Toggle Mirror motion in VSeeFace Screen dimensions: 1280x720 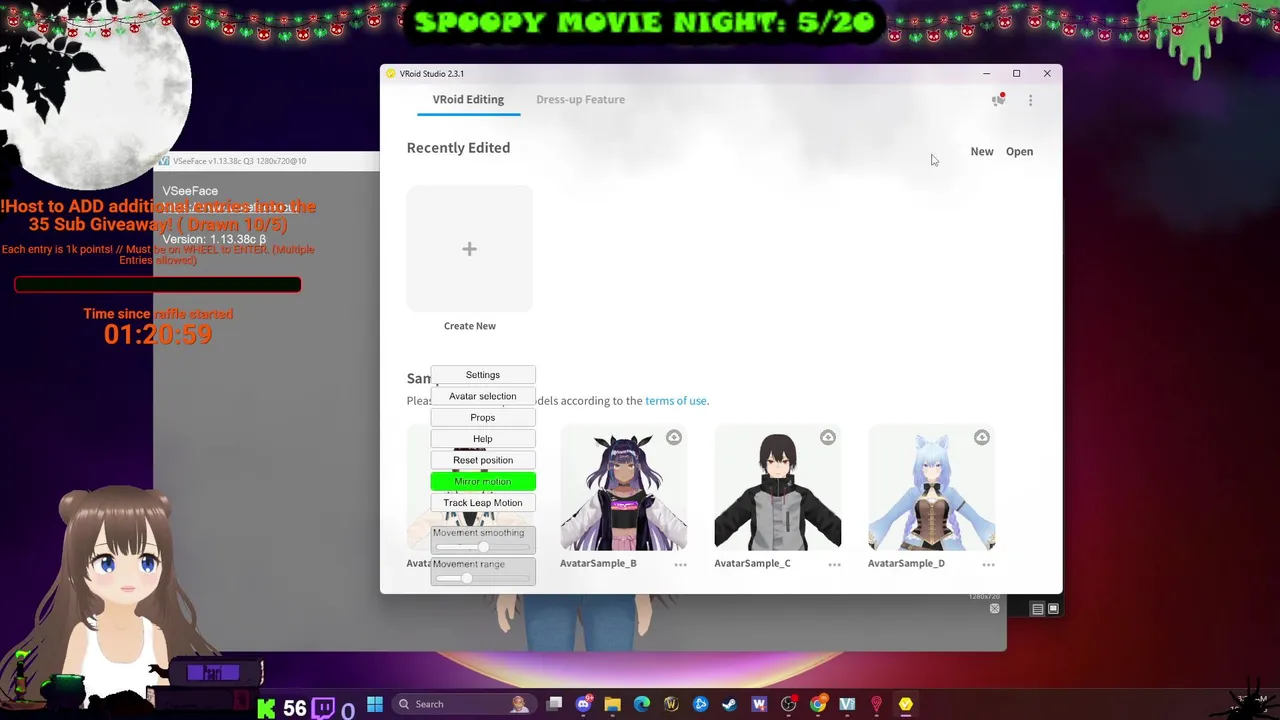tap(483, 481)
